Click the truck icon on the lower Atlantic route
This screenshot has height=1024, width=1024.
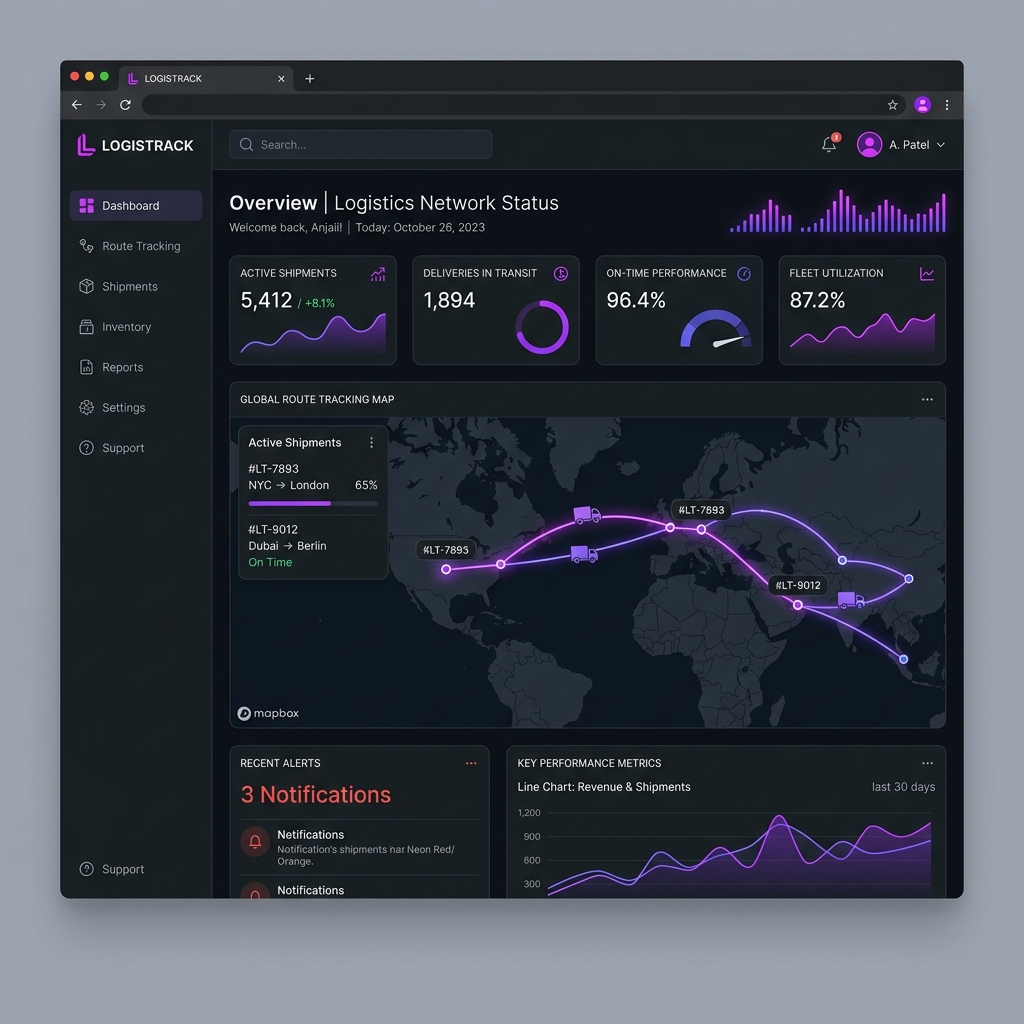(584, 554)
